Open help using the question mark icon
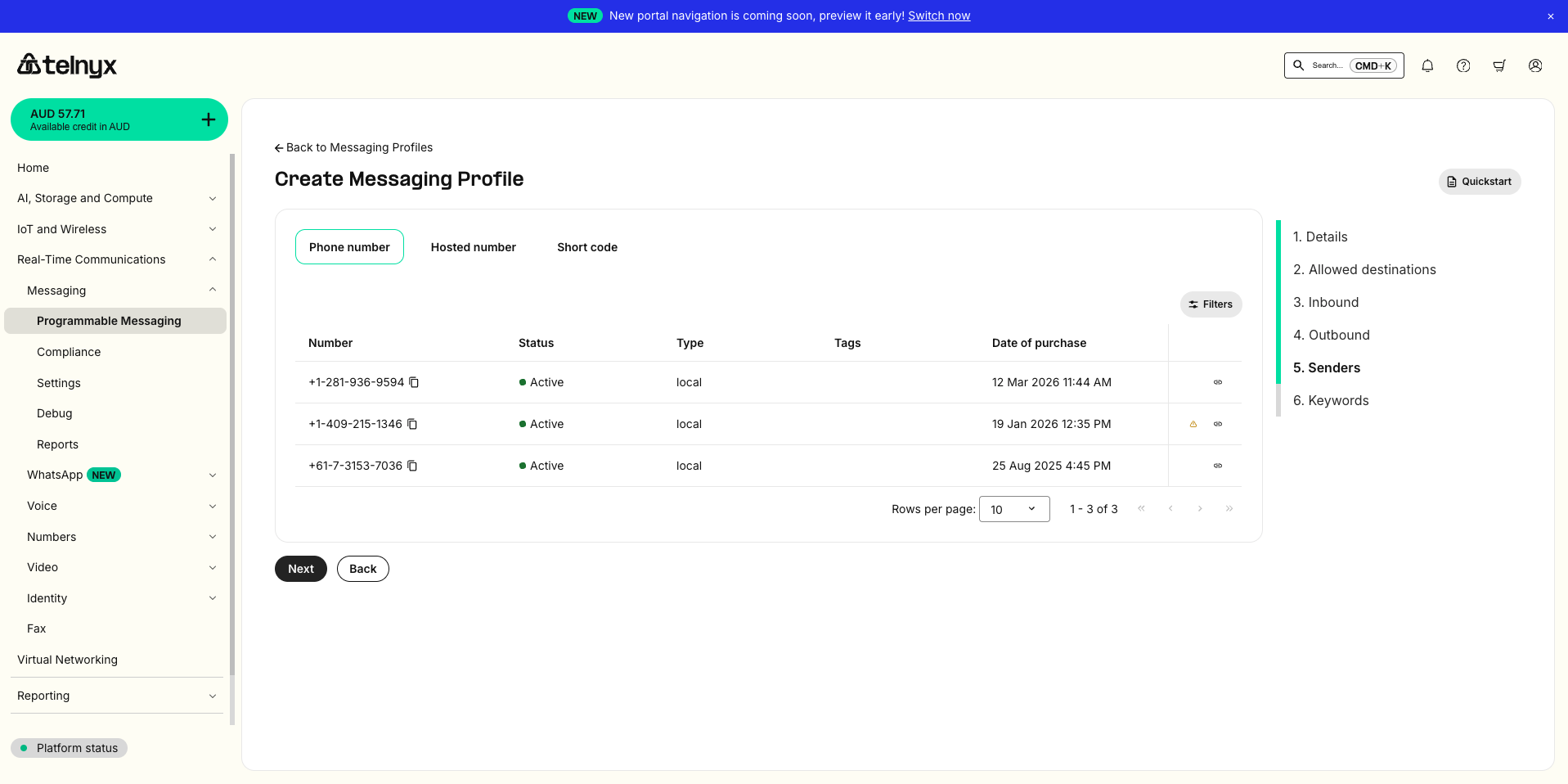This screenshot has width=1568, height=784. pos(1463,65)
